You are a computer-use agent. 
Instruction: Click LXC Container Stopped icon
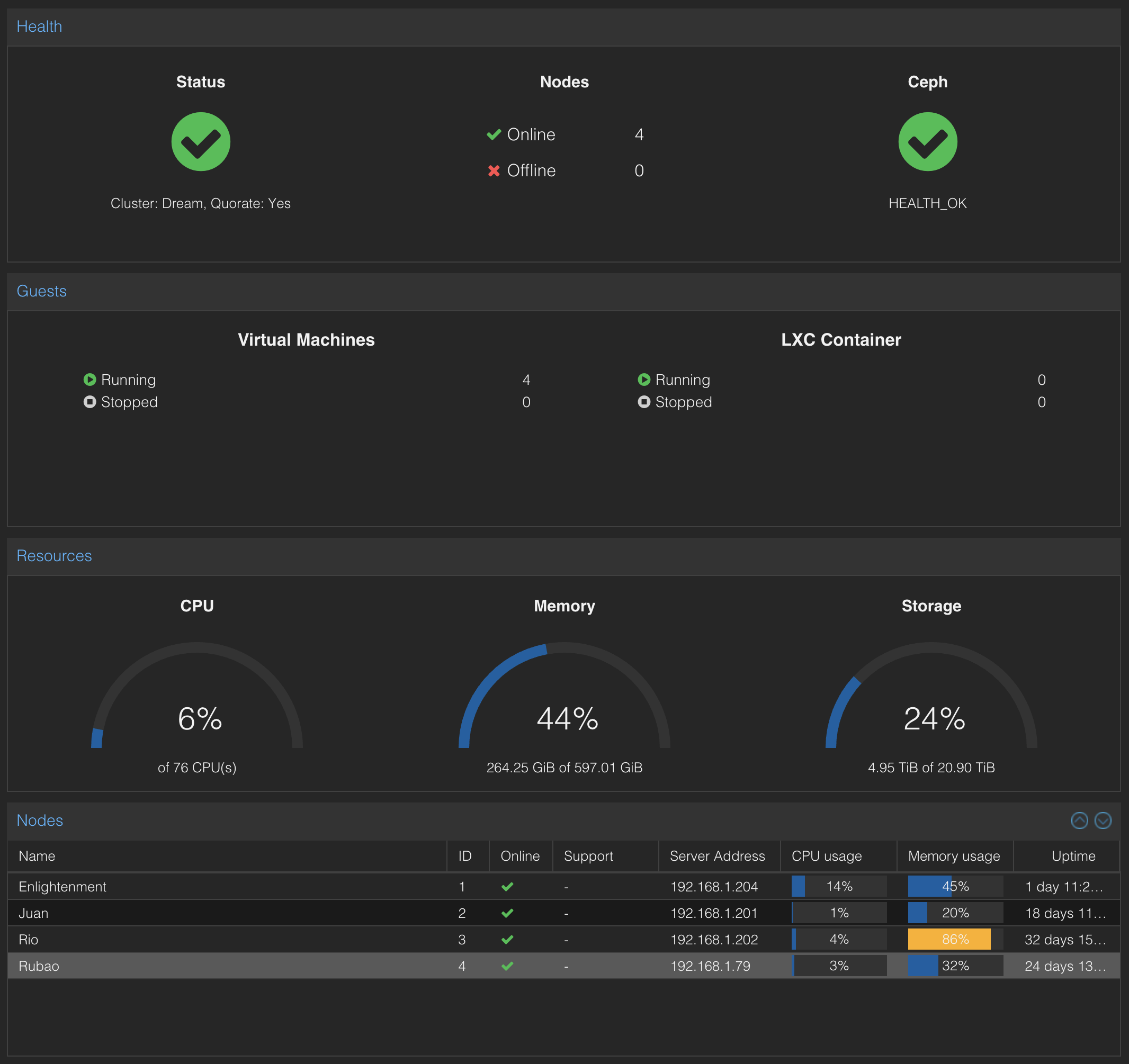click(x=643, y=402)
